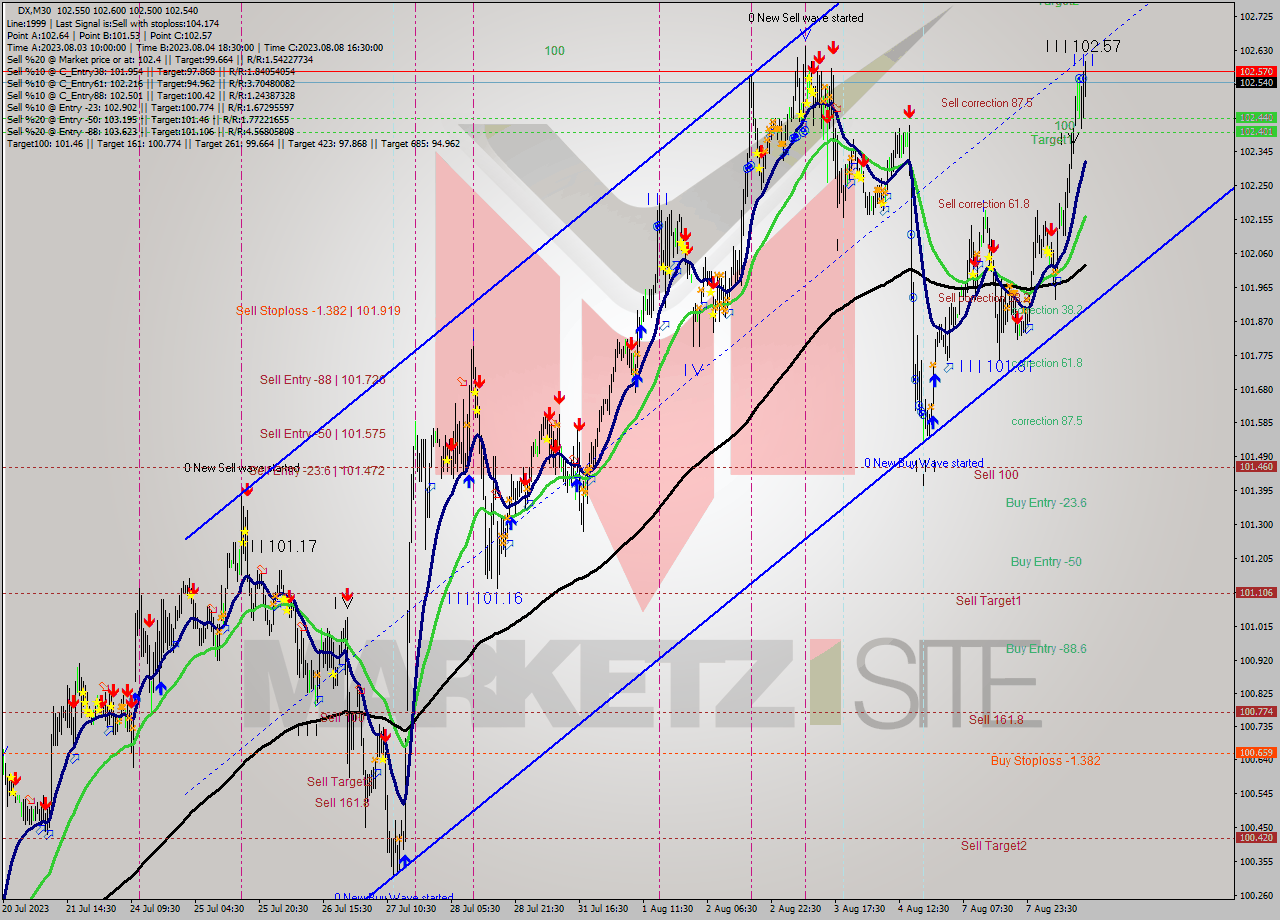Select the red 101.106 price level tag

1256,593
